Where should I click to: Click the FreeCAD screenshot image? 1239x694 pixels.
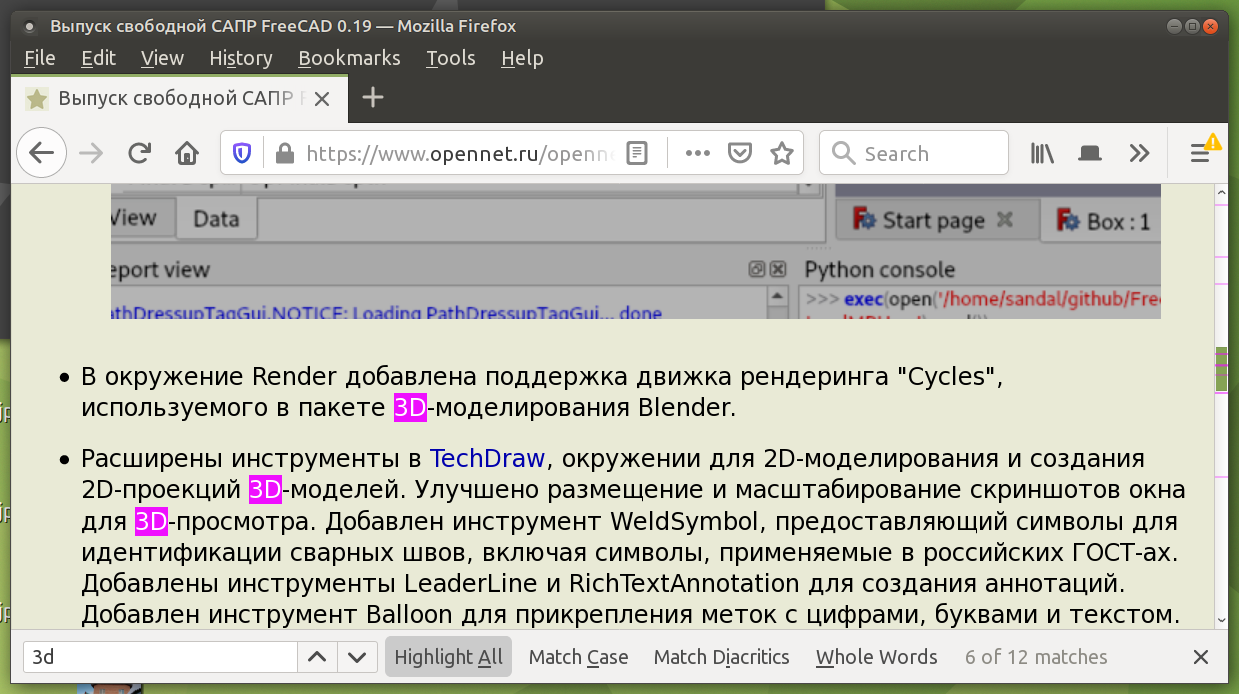coord(636,251)
